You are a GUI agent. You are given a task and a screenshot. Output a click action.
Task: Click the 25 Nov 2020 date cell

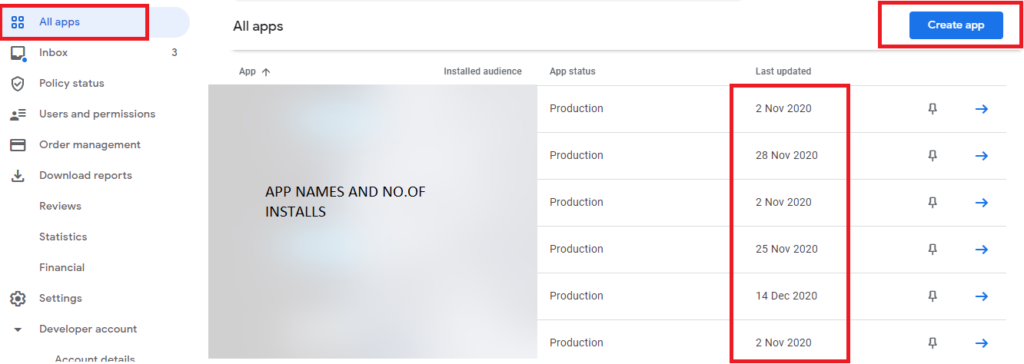tap(786, 250)
